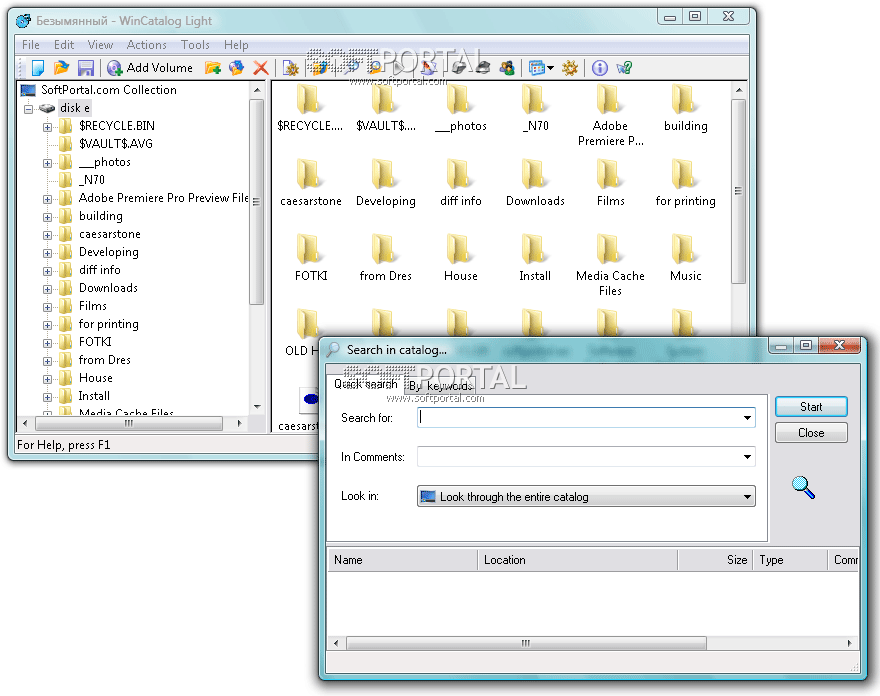
Task: Open the Search for dropdown arrow
Action: 747,418
